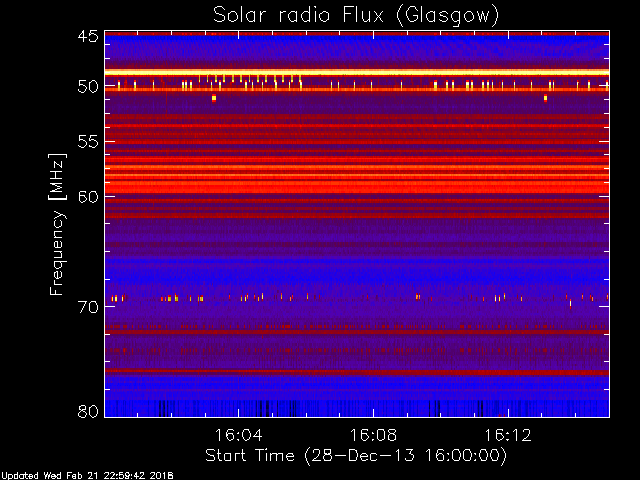
Task: Click the '70' frequency tick label
Action: [x=88, y=307]
